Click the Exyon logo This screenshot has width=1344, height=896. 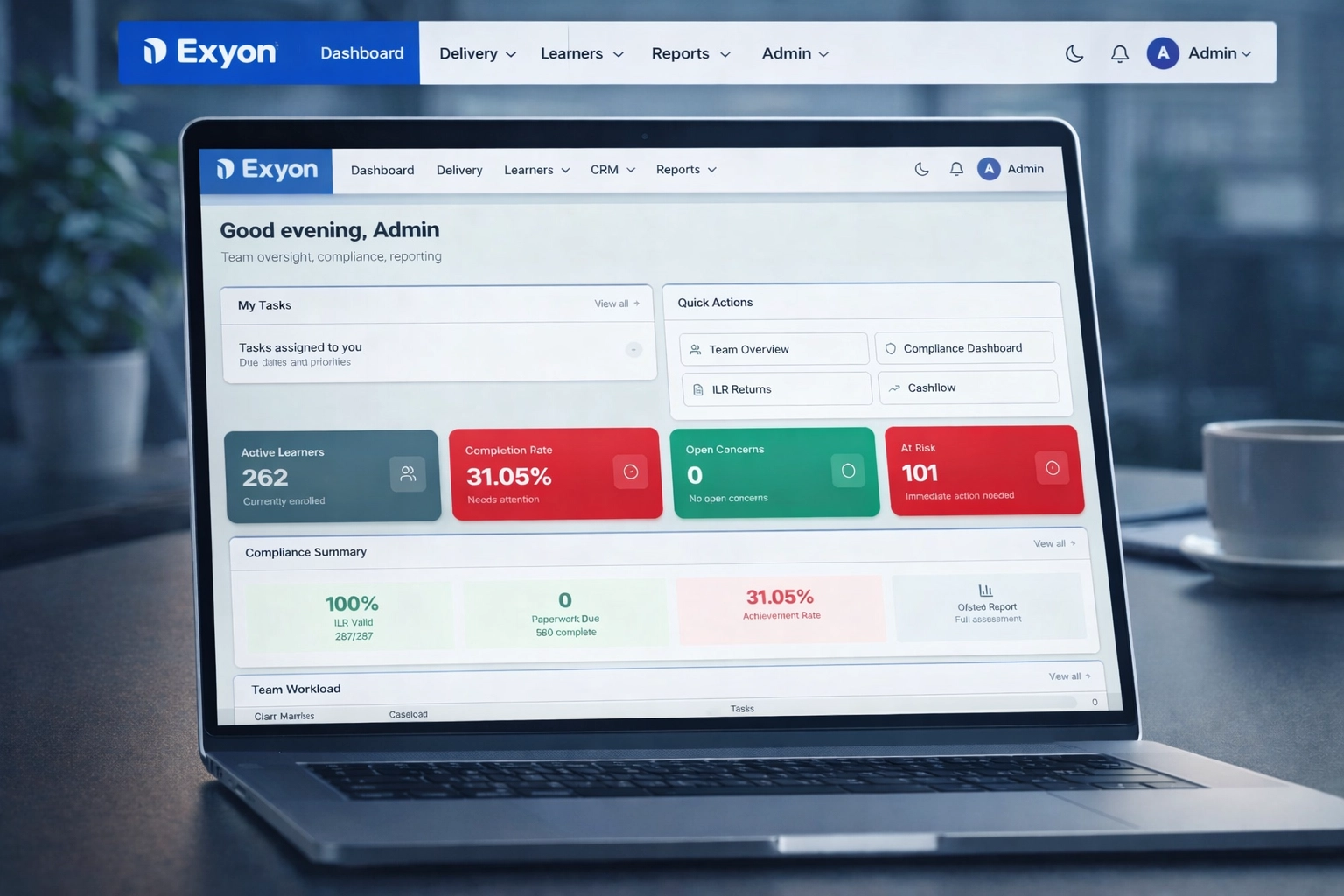pyautogui.click(x=265, y=168)
